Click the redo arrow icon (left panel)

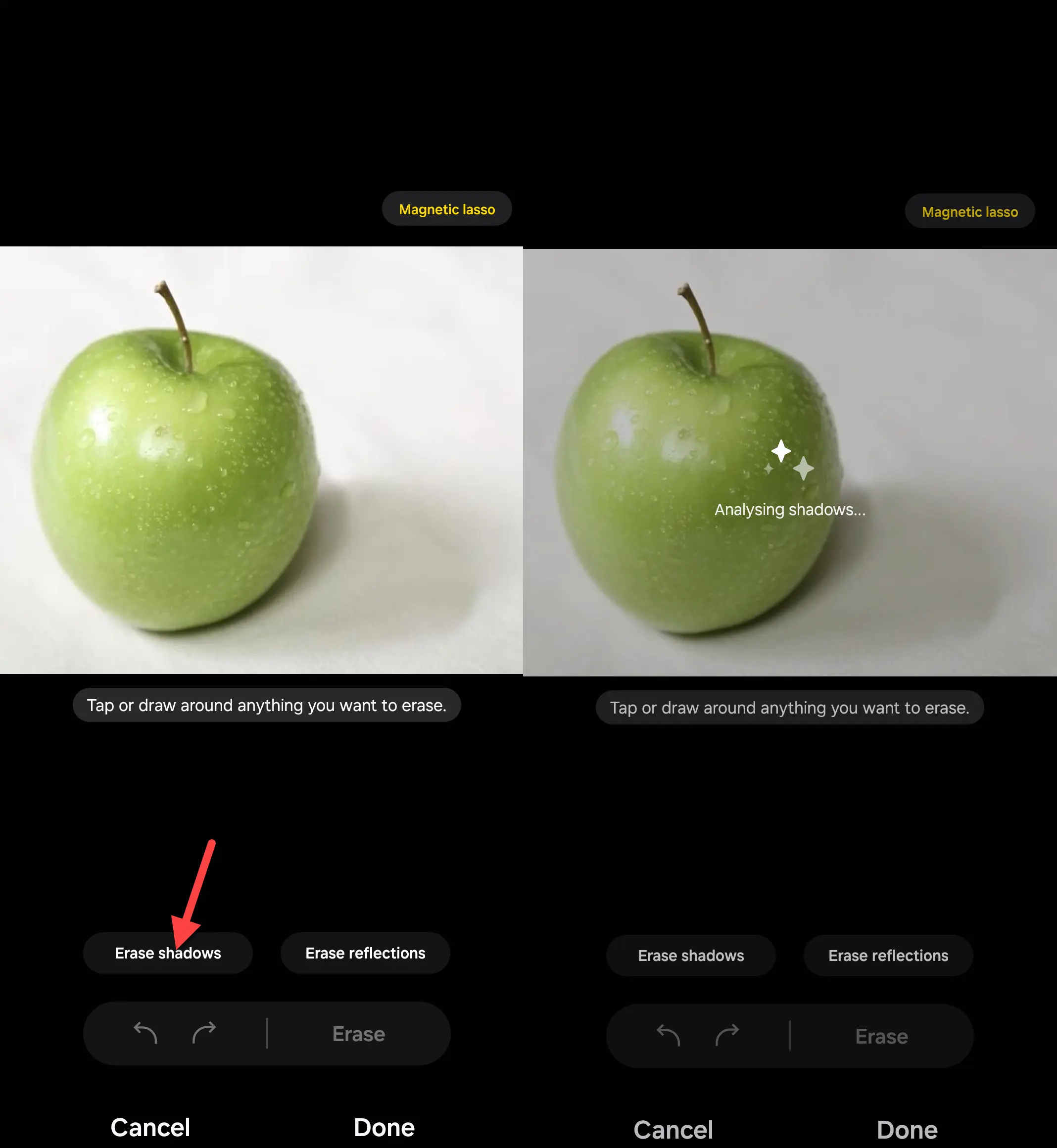(205, 1033)
